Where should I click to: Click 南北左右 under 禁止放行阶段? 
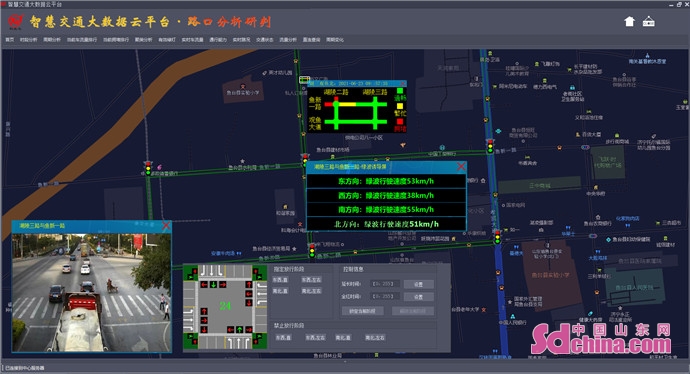click(375, 337)
